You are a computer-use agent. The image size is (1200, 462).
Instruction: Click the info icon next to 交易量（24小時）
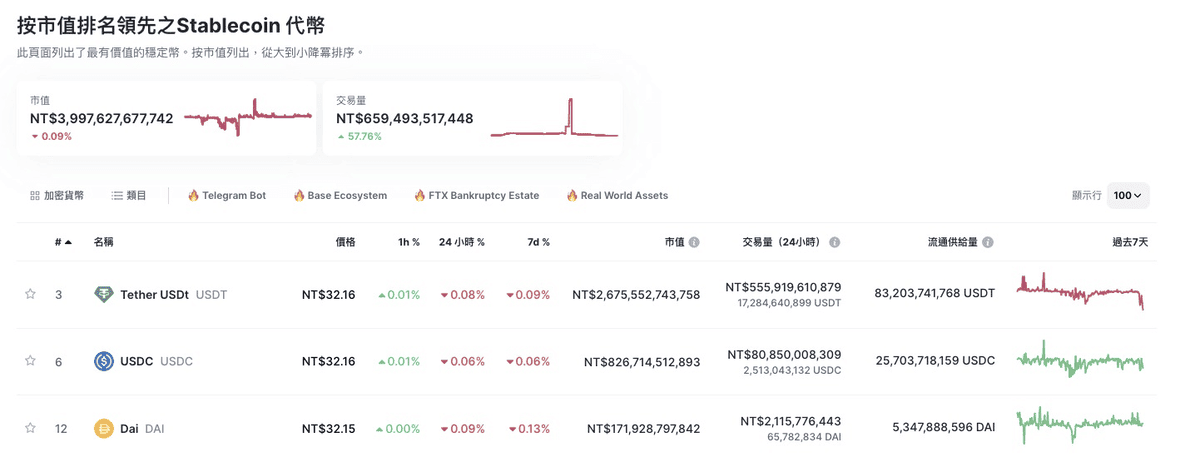click(x=835, y=242)
